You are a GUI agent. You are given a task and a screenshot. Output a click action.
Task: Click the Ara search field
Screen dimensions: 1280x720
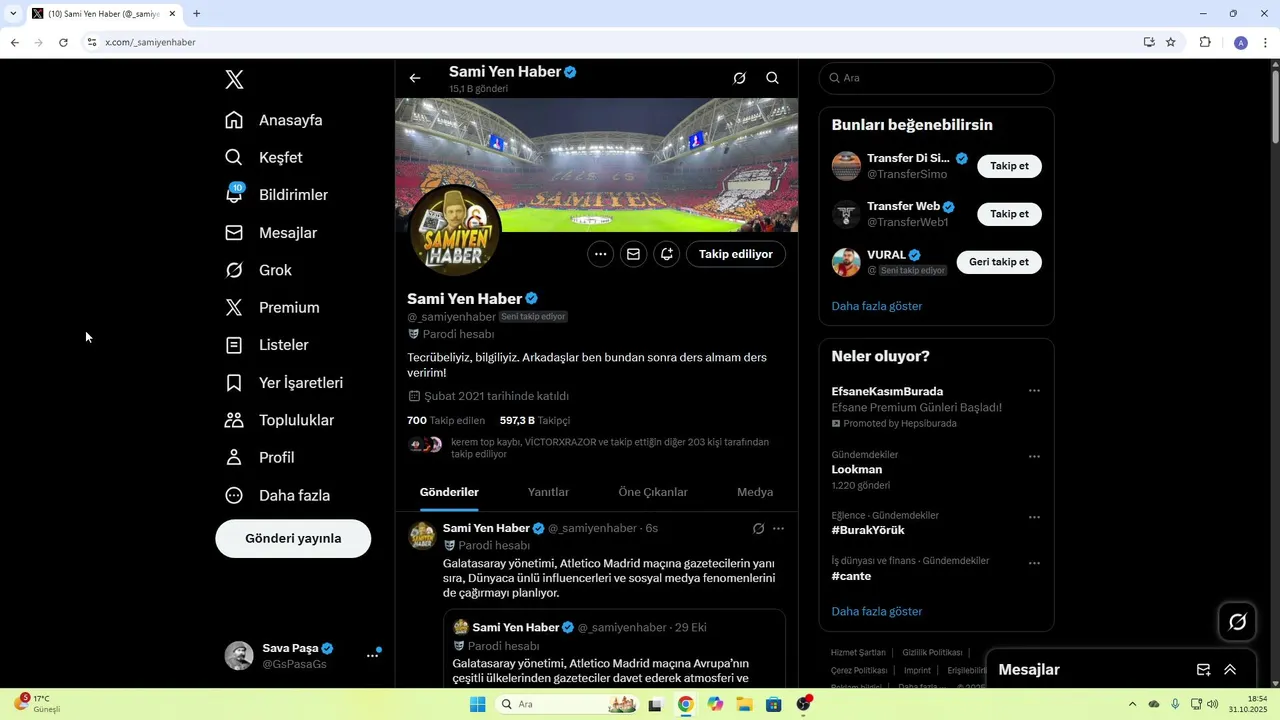click(x=936, y=78)
